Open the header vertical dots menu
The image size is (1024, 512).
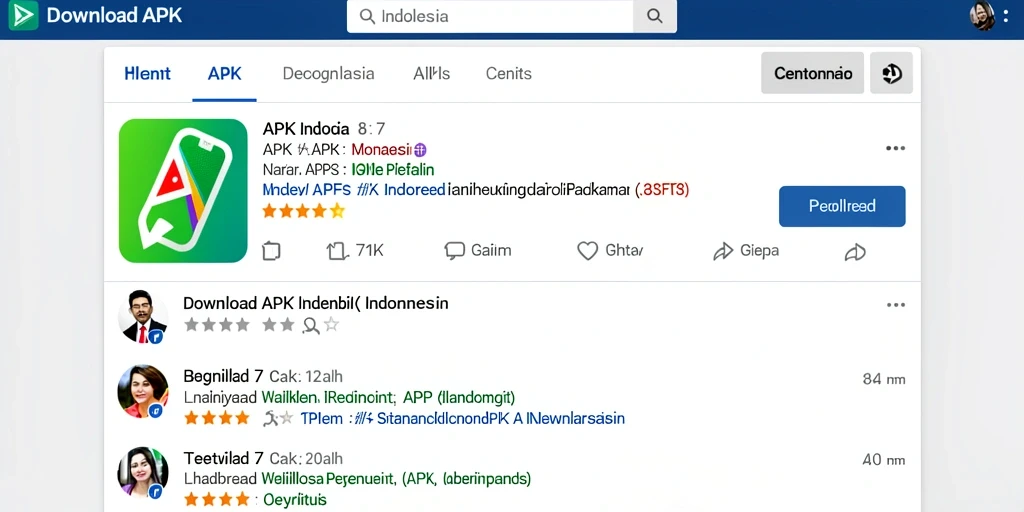(x=1006, y=16)
